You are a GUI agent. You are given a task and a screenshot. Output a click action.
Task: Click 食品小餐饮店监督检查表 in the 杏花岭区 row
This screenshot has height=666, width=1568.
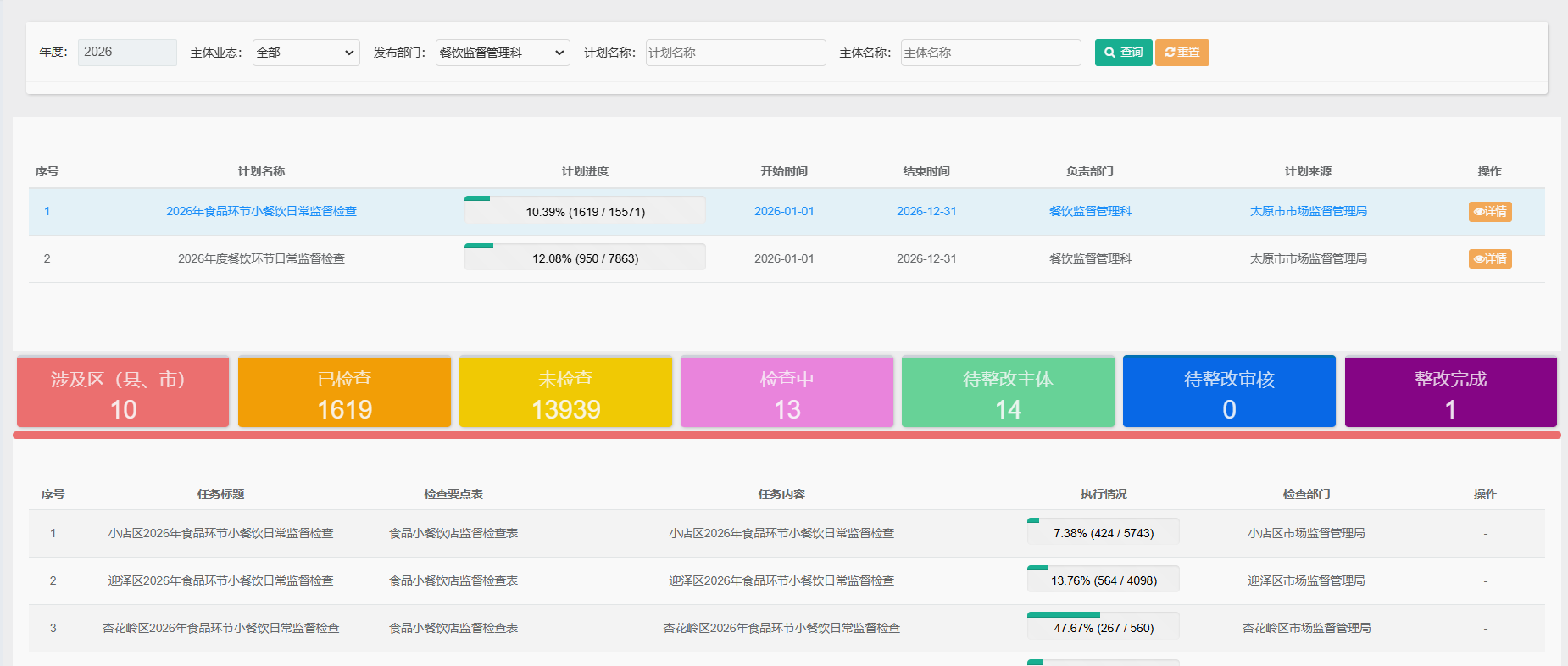point(453,629)
